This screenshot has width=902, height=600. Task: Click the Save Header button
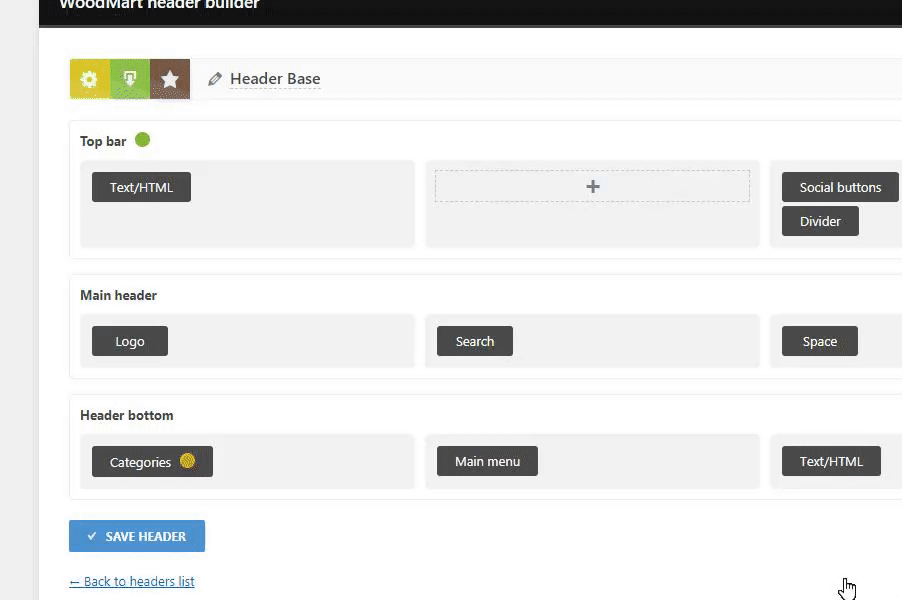137,536
